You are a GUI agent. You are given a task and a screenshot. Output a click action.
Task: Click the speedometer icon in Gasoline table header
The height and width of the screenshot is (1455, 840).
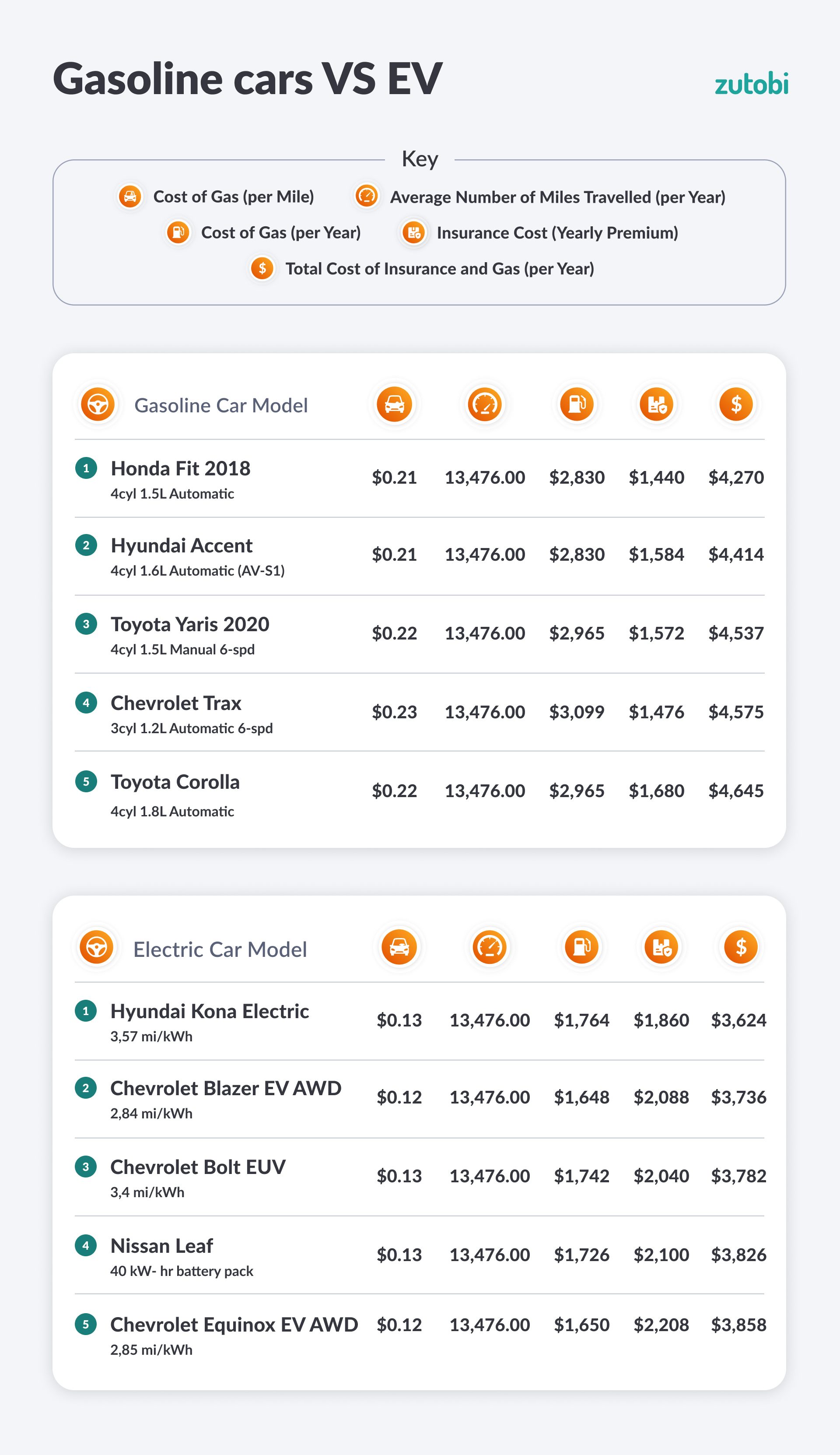pyautogui.click(x=485, y=404)
